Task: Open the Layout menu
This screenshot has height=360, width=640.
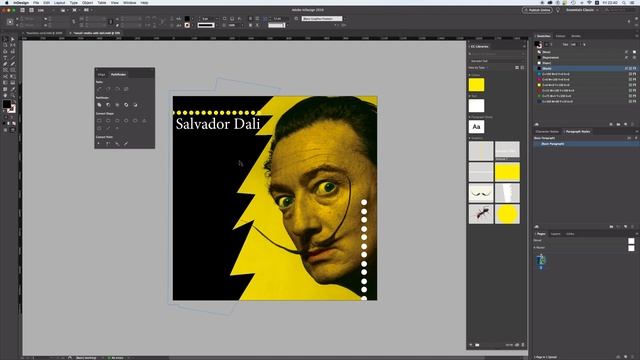Action: (x=60, y=2)
